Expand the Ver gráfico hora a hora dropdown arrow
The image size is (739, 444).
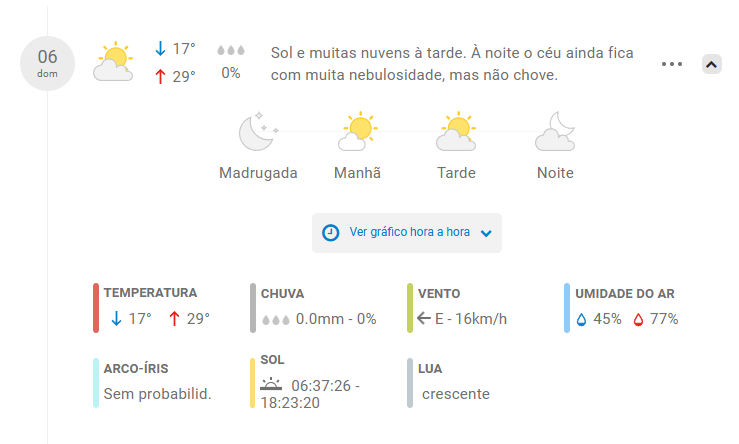(x=486, y=233)
